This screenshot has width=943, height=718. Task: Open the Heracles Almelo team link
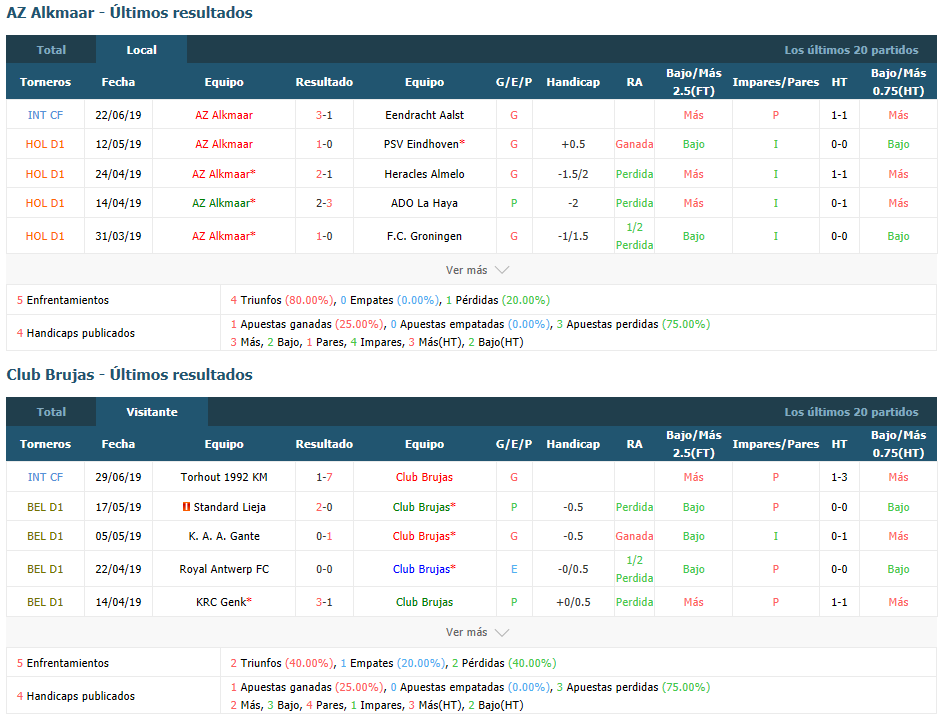425,174
